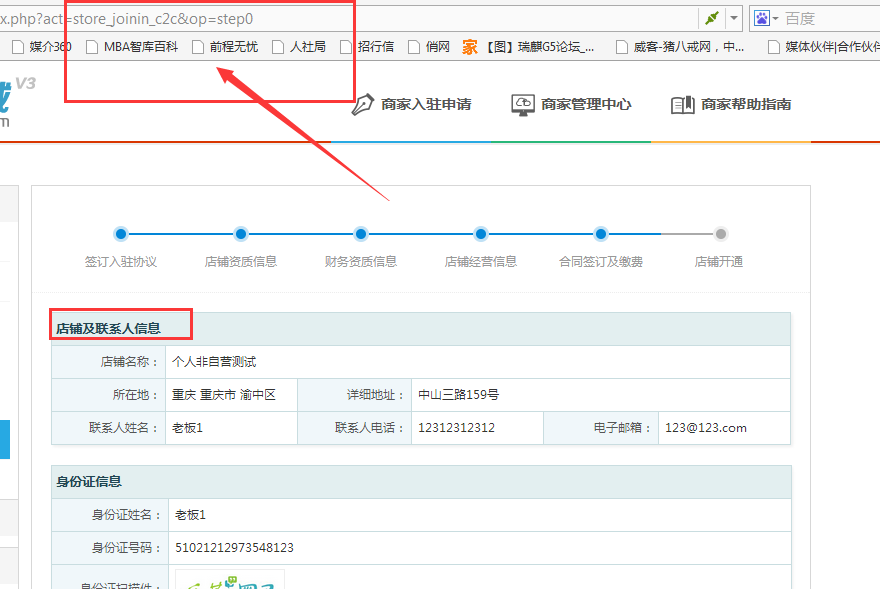
Task: Click the page icon beside 前程无忧
Action: 198,47
